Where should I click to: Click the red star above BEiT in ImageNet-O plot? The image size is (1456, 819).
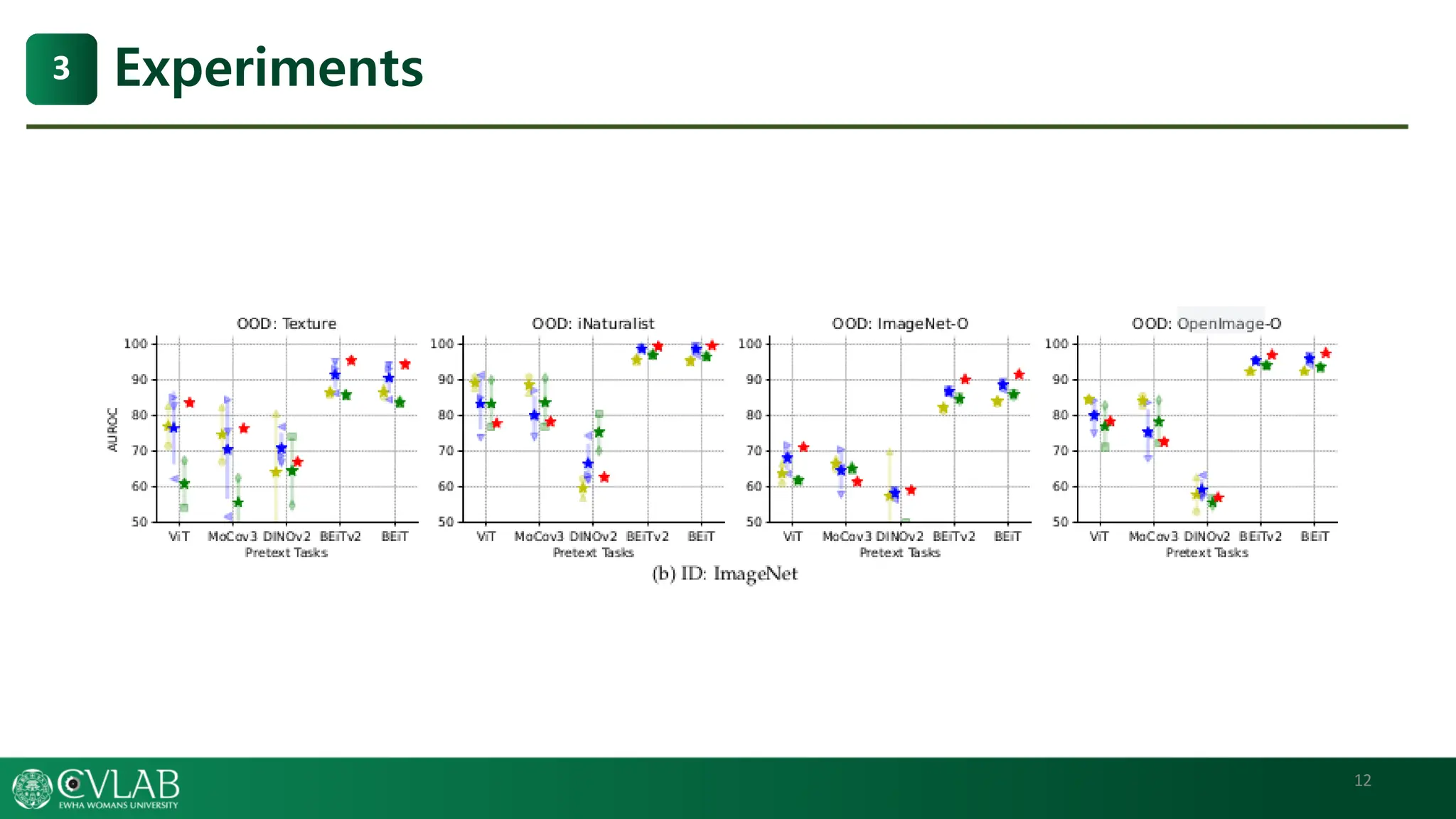pos(1019,374)
